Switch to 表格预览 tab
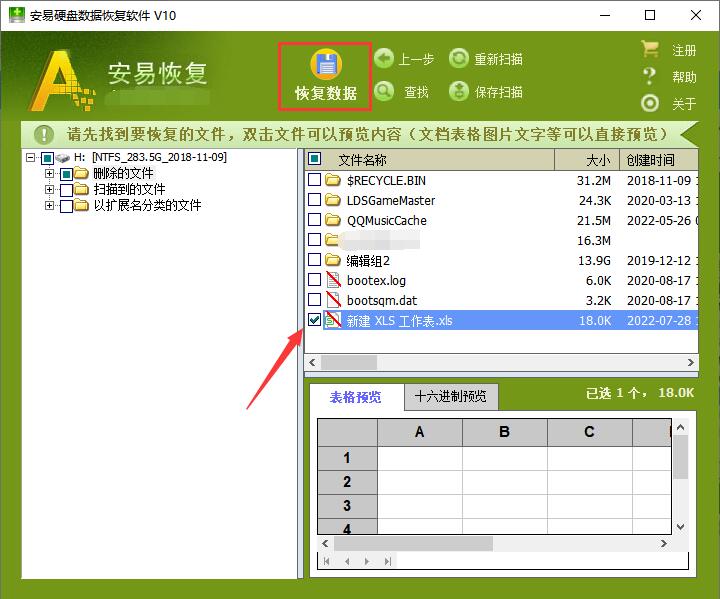Image resolution: width=720 pixels, height=599 pixels. 355,397
